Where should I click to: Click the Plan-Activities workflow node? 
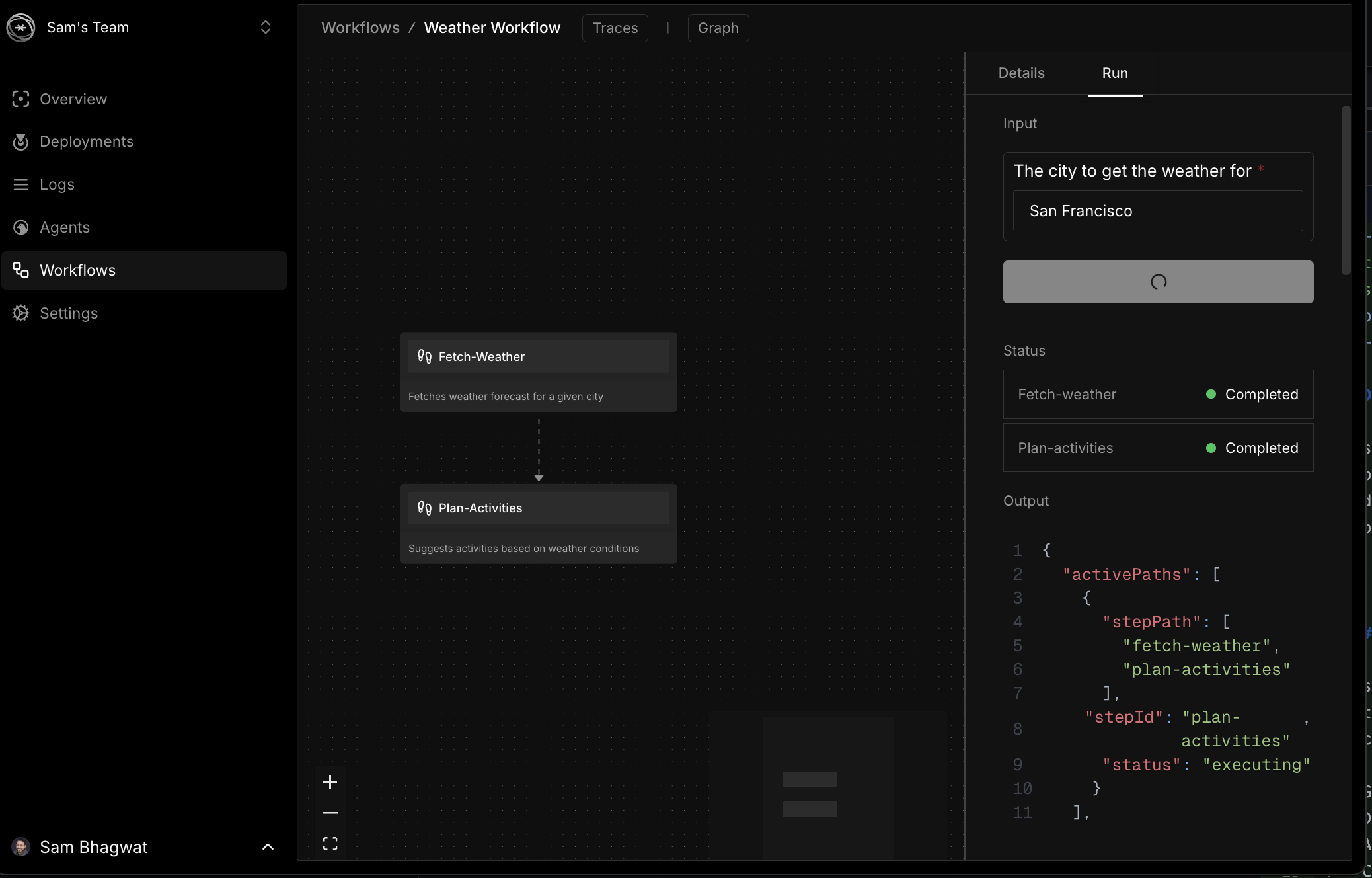coord(538,524)
